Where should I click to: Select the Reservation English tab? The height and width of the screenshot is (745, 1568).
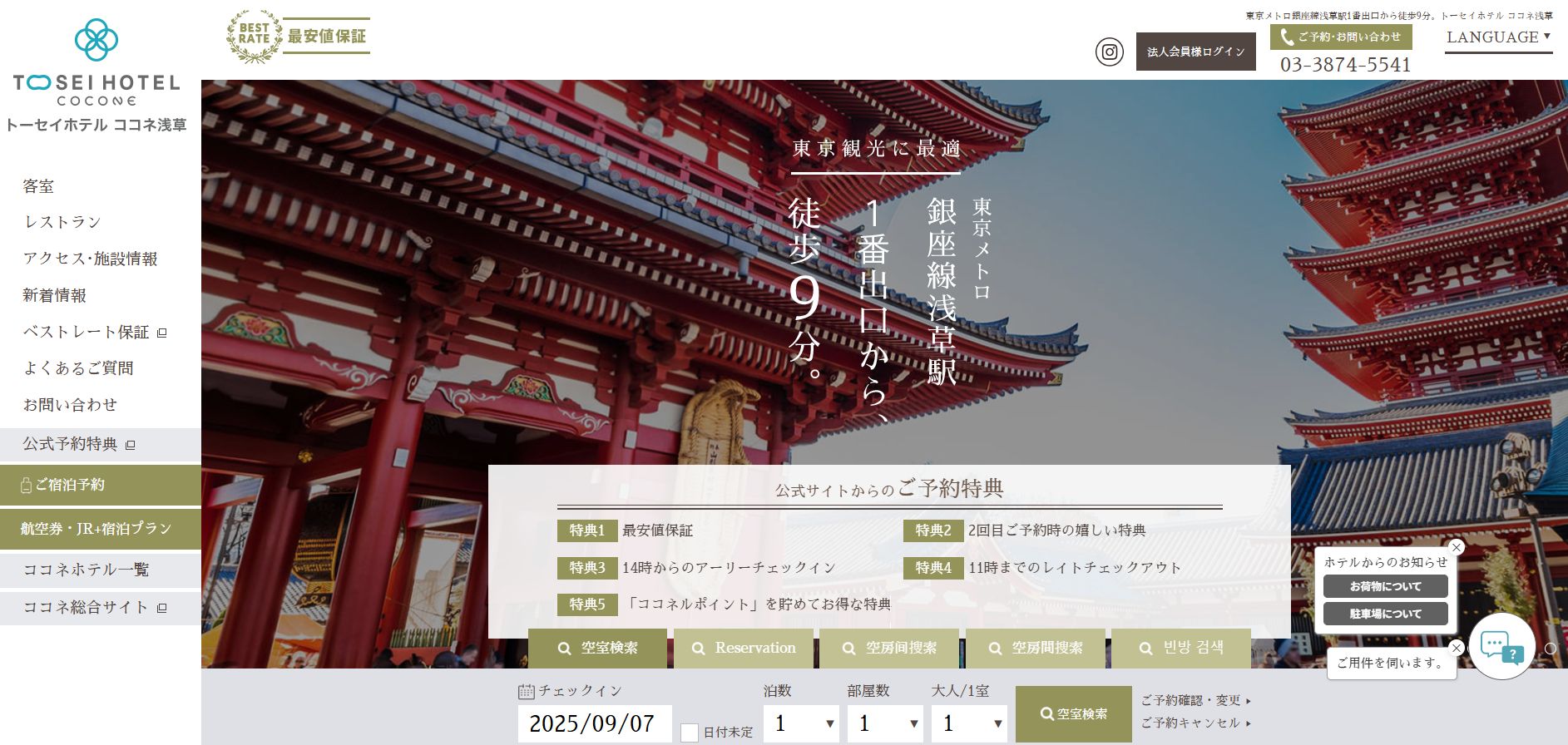pyautogui.click(x=744, y=649)
